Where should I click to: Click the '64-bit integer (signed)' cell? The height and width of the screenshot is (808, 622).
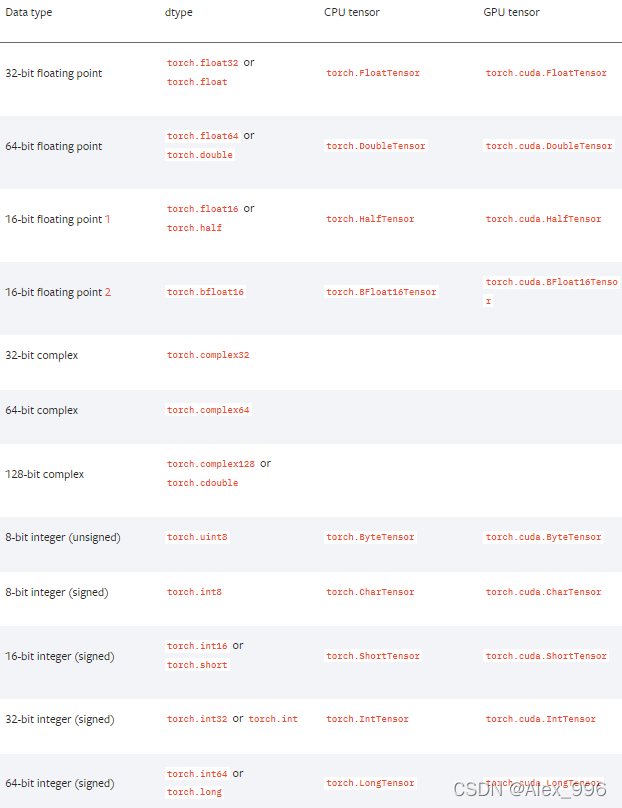pos(60,784)
